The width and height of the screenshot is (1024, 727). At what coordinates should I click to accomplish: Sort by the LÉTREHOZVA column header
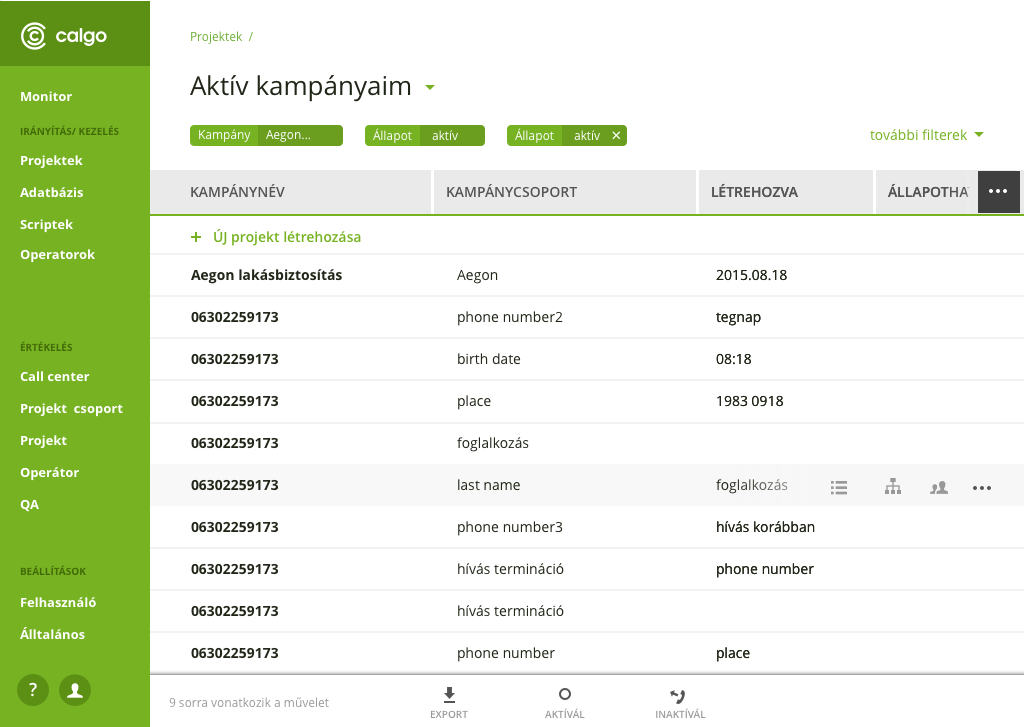754,192
